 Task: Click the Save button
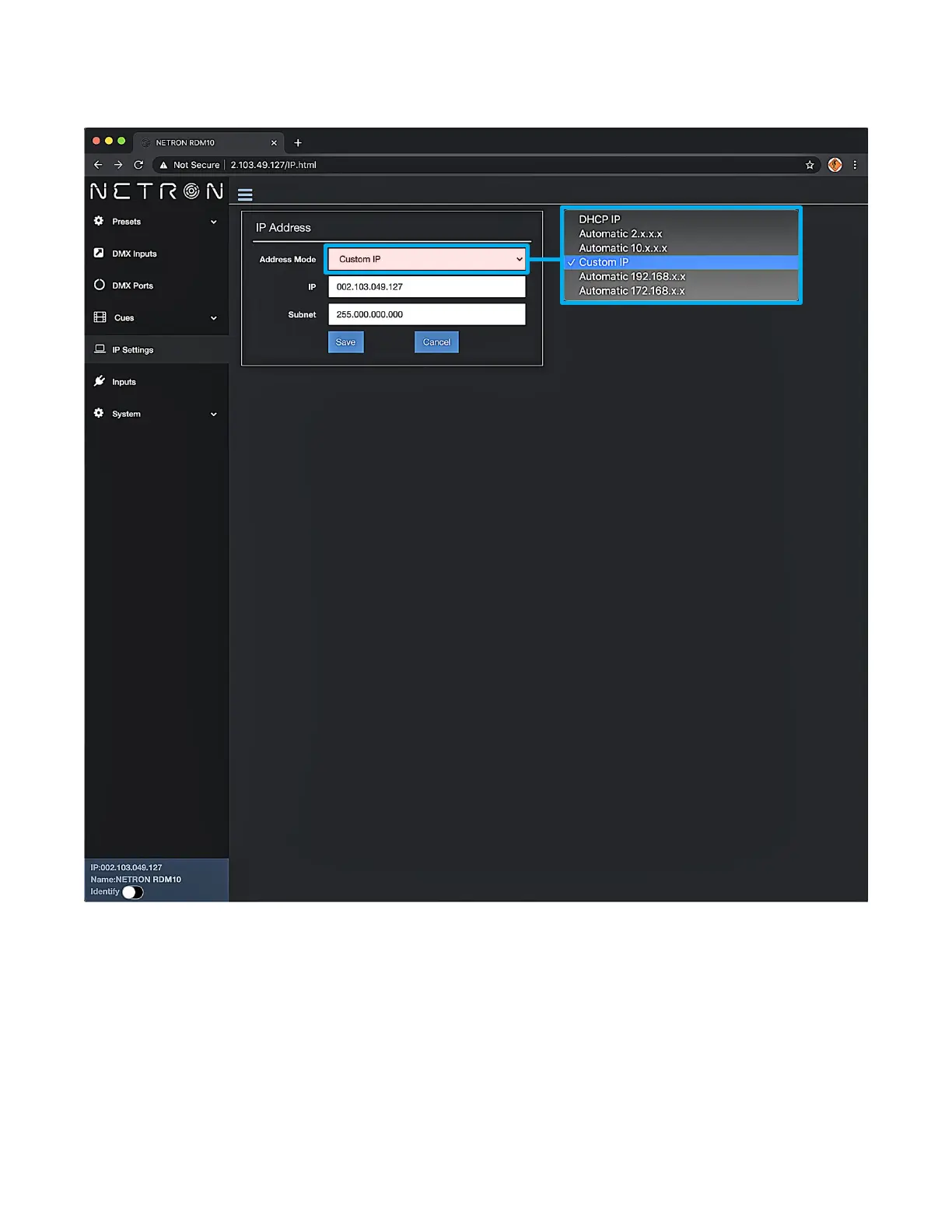coord(345,342)
